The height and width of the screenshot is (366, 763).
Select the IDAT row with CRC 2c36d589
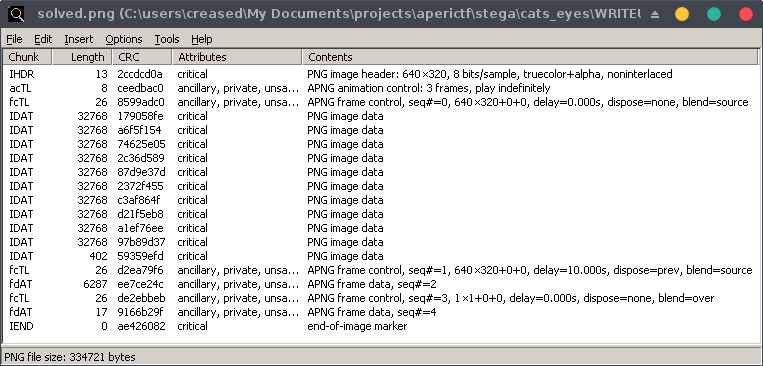tap(382, 158)
